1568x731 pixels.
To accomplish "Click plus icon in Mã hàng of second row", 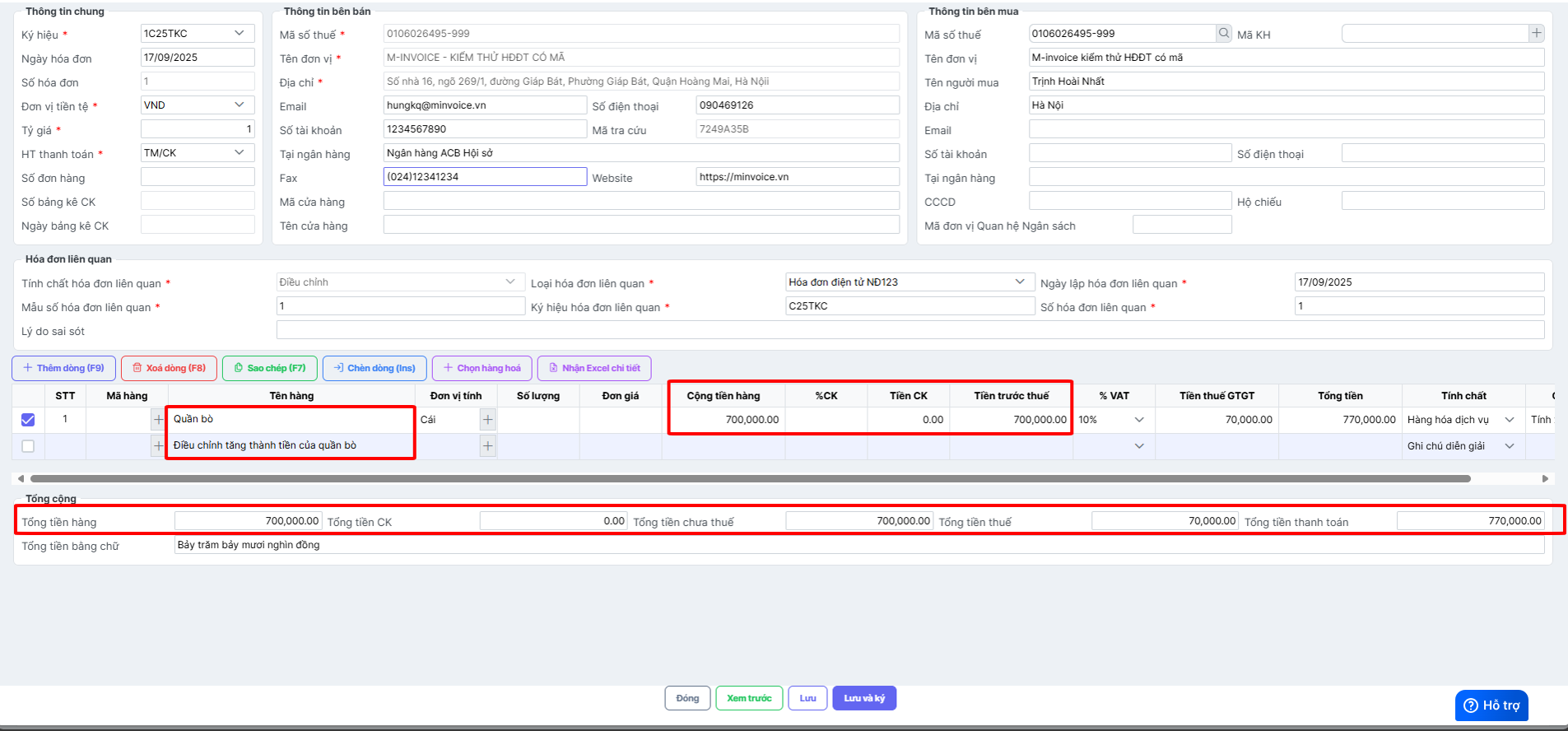I will click(158, 446).
